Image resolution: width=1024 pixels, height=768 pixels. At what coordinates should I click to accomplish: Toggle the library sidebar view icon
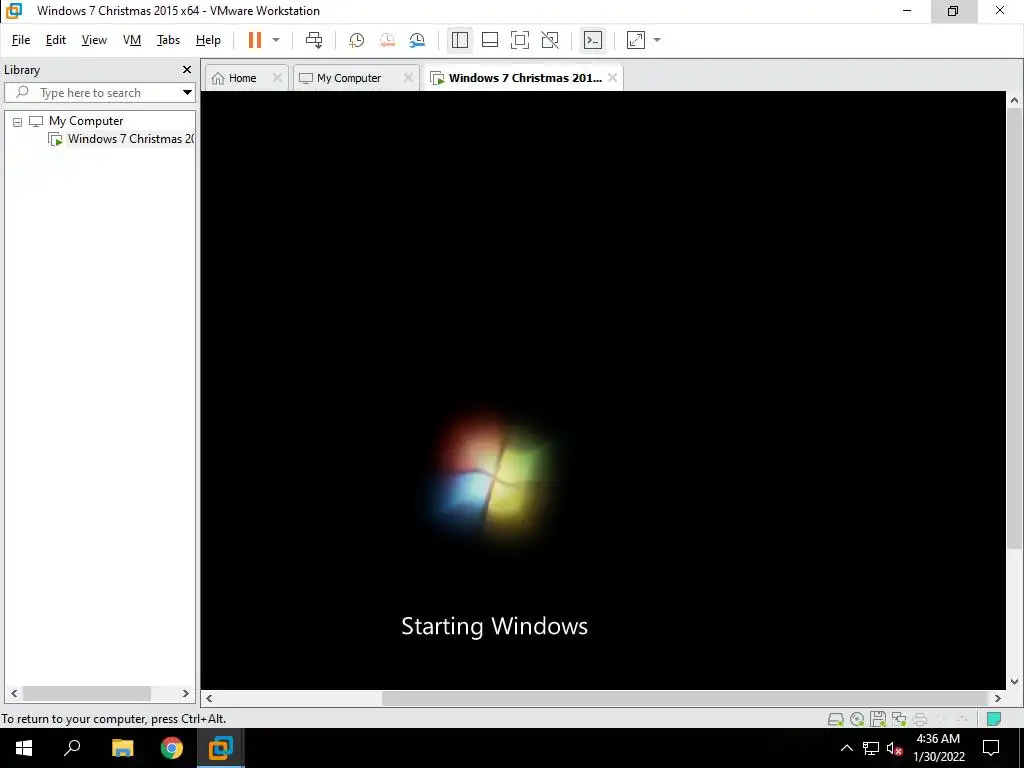460,40
